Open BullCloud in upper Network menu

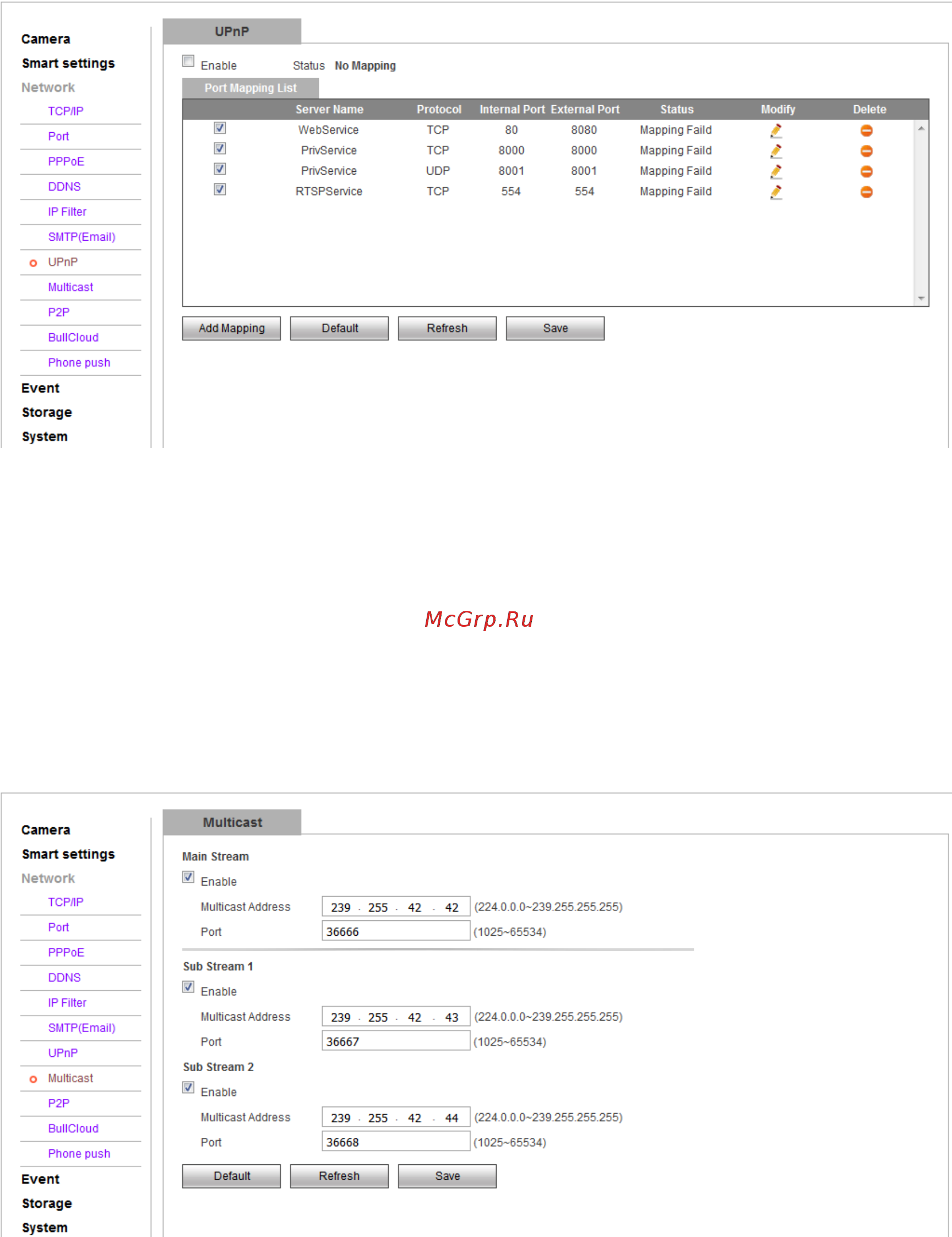[73, 338]
